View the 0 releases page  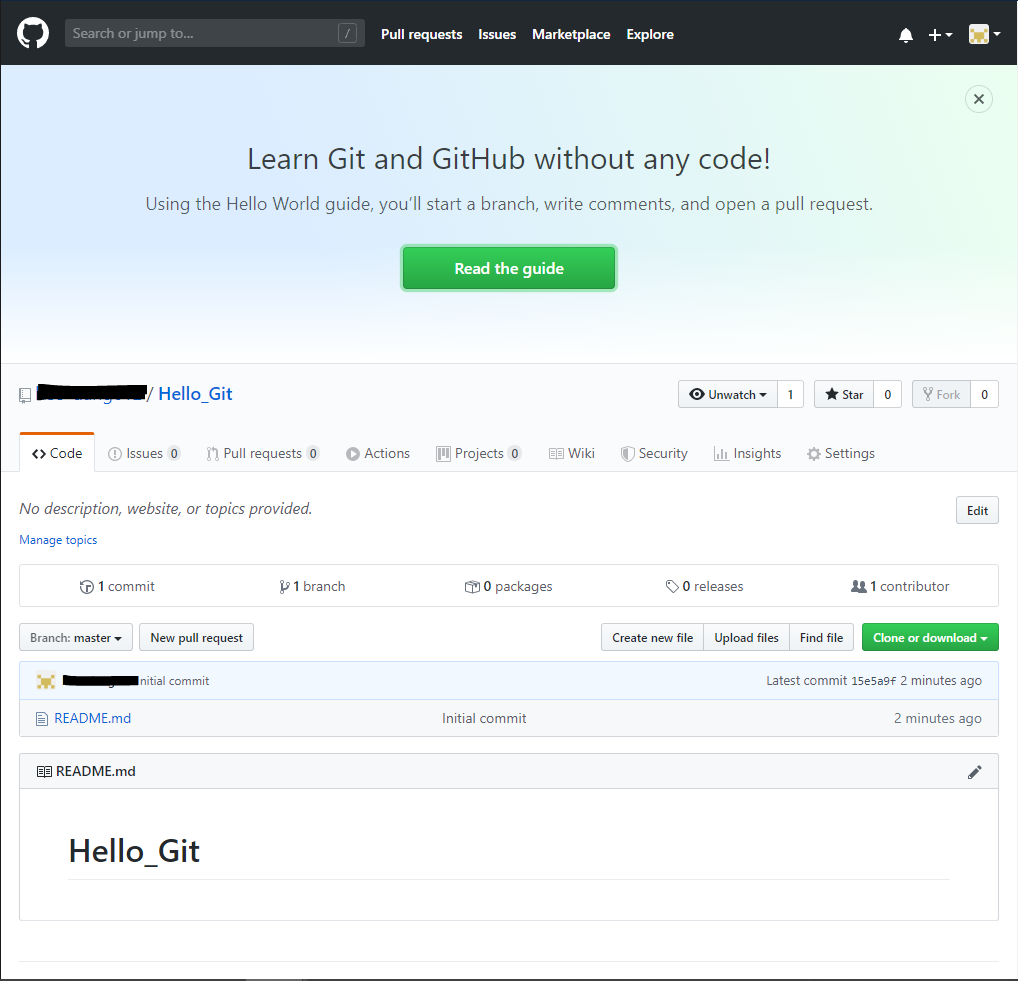(704, 586)
